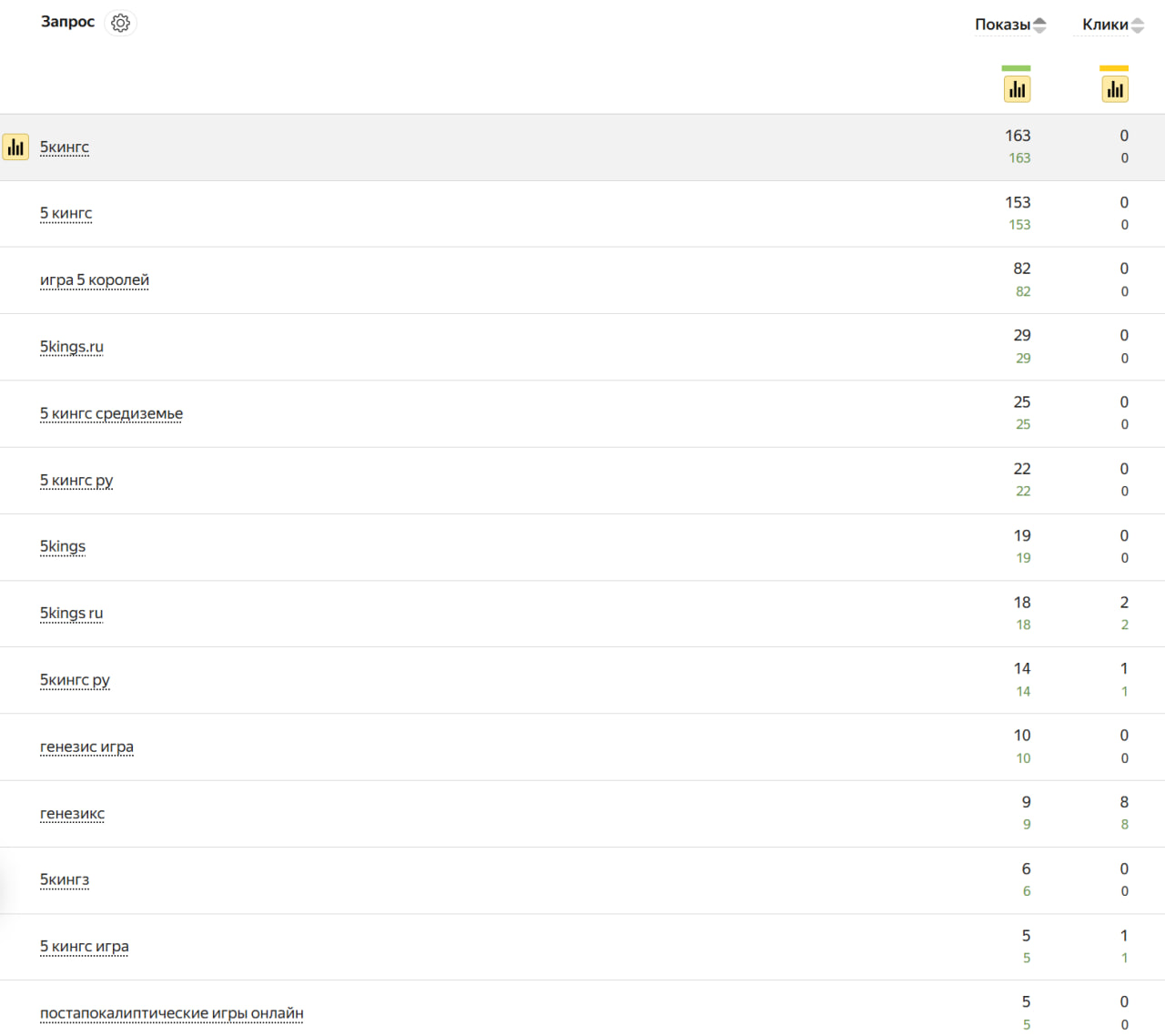Click the Показы column header
The image size is (1165, 1036).
(1002, 25)
